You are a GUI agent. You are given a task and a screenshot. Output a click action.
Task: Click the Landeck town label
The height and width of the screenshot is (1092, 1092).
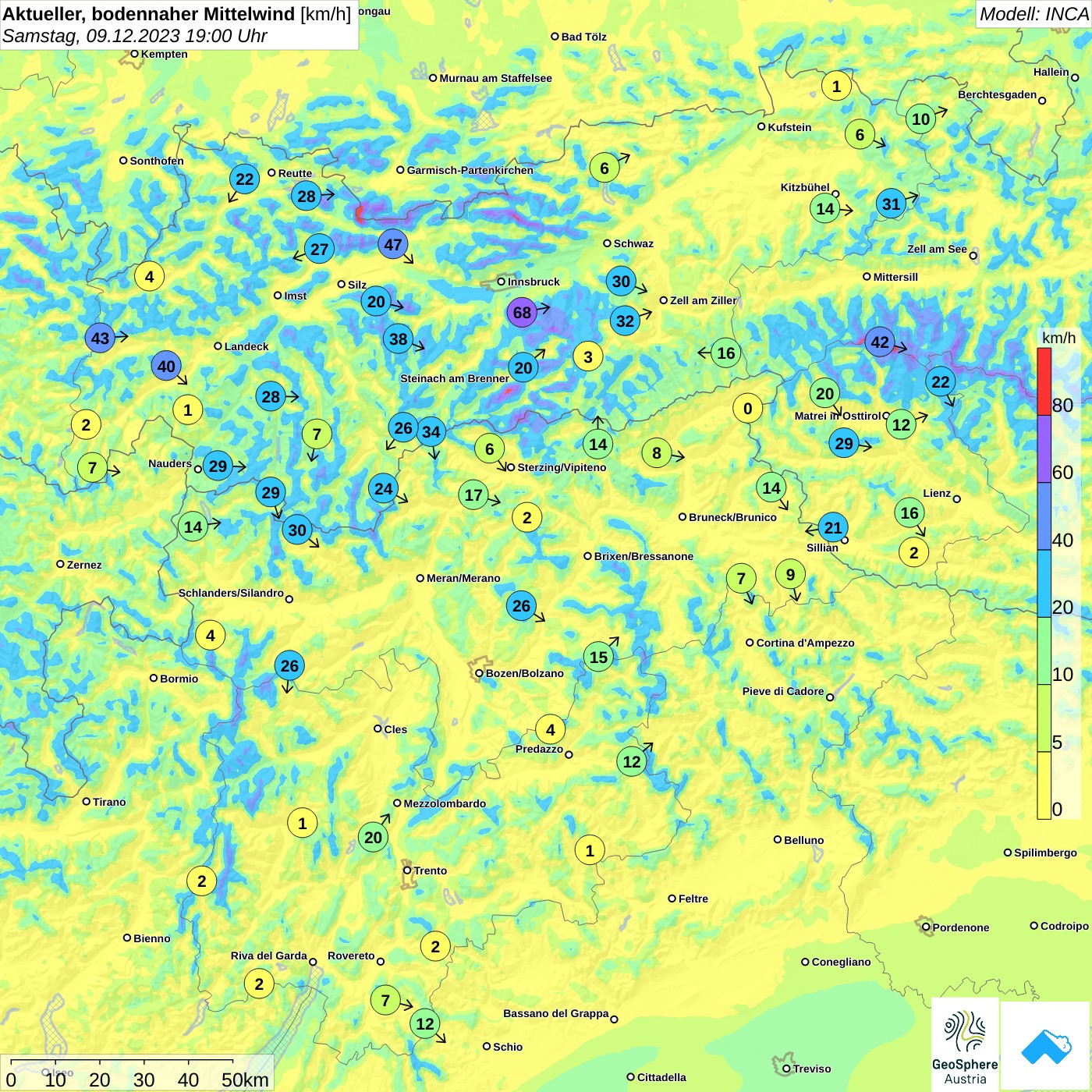pos(246,346)
